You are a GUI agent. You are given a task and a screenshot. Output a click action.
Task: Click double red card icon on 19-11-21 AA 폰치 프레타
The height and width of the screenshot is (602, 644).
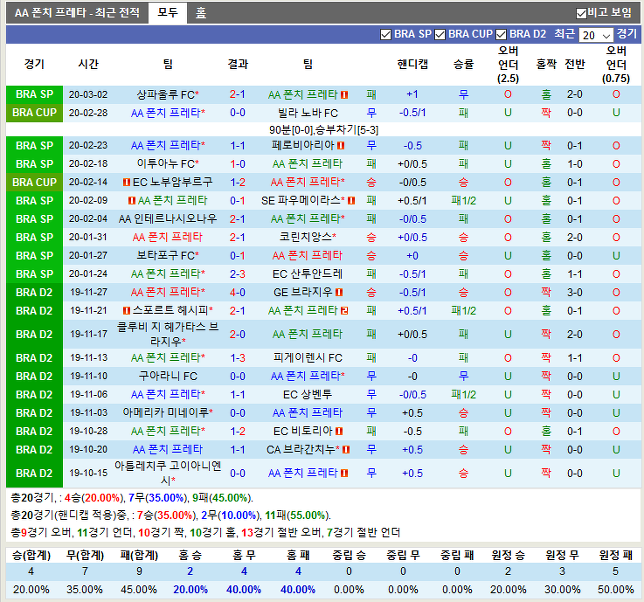click(x=345, y=311)
